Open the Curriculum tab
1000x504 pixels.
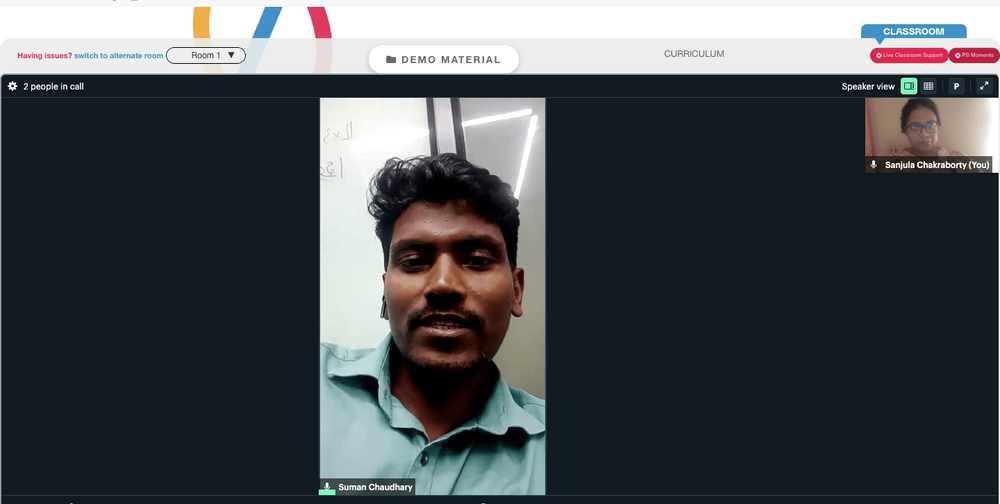tap(694, 54)
